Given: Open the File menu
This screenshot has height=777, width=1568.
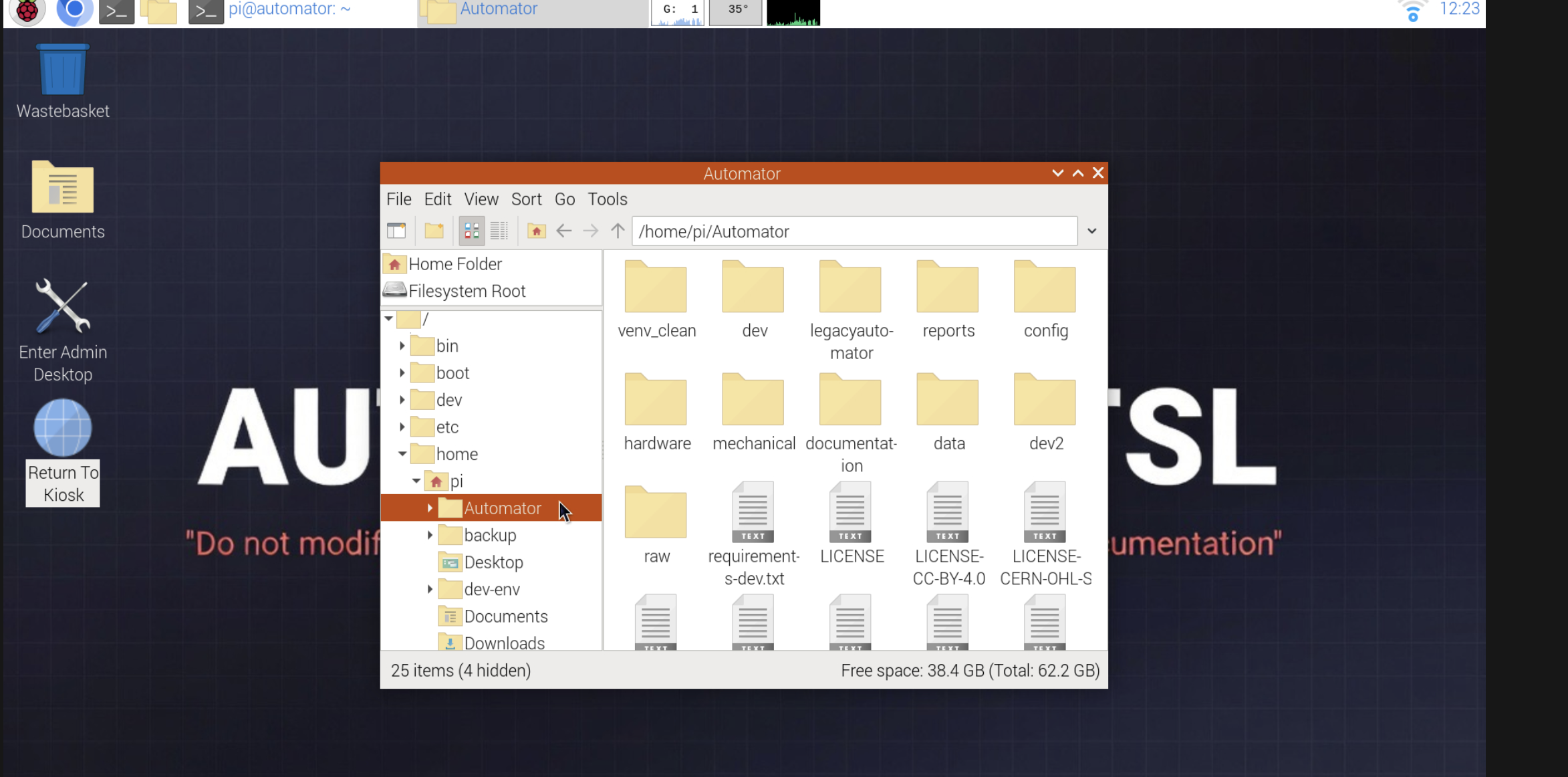Looking at the screenshot, I should (x=399, y=199).
